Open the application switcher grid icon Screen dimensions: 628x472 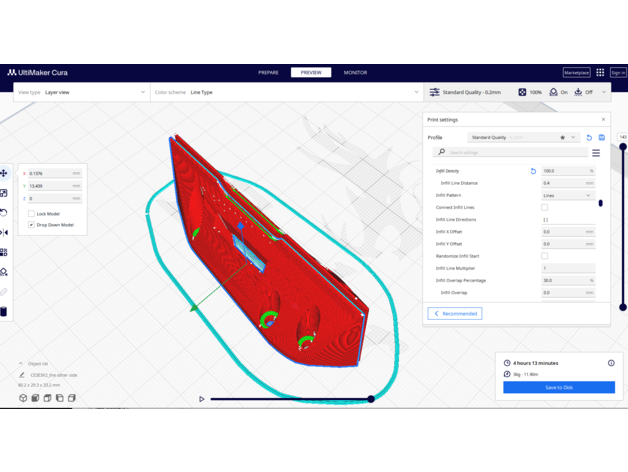600,73
